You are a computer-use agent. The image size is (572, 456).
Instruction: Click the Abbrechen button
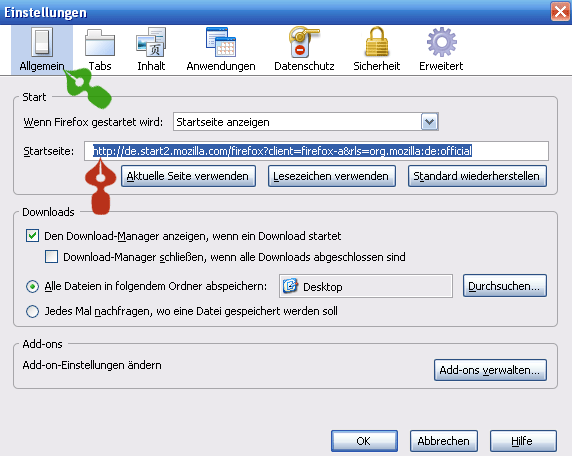pos(444,441)
